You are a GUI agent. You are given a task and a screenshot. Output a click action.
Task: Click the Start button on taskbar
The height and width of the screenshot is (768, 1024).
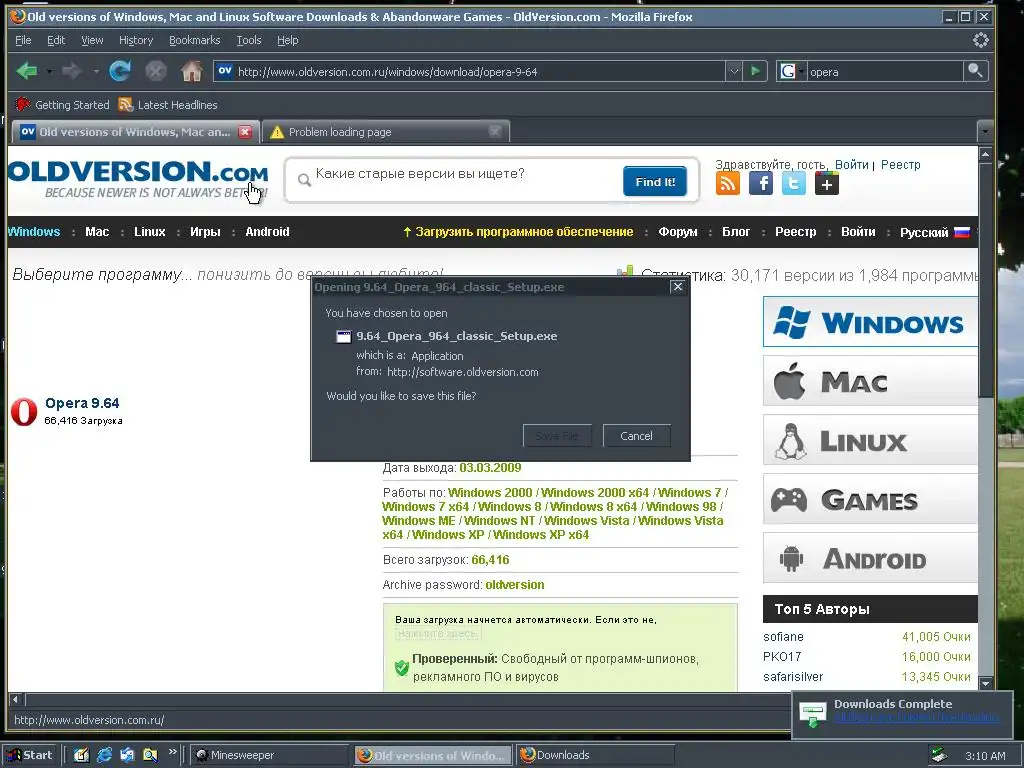point(30,755)
